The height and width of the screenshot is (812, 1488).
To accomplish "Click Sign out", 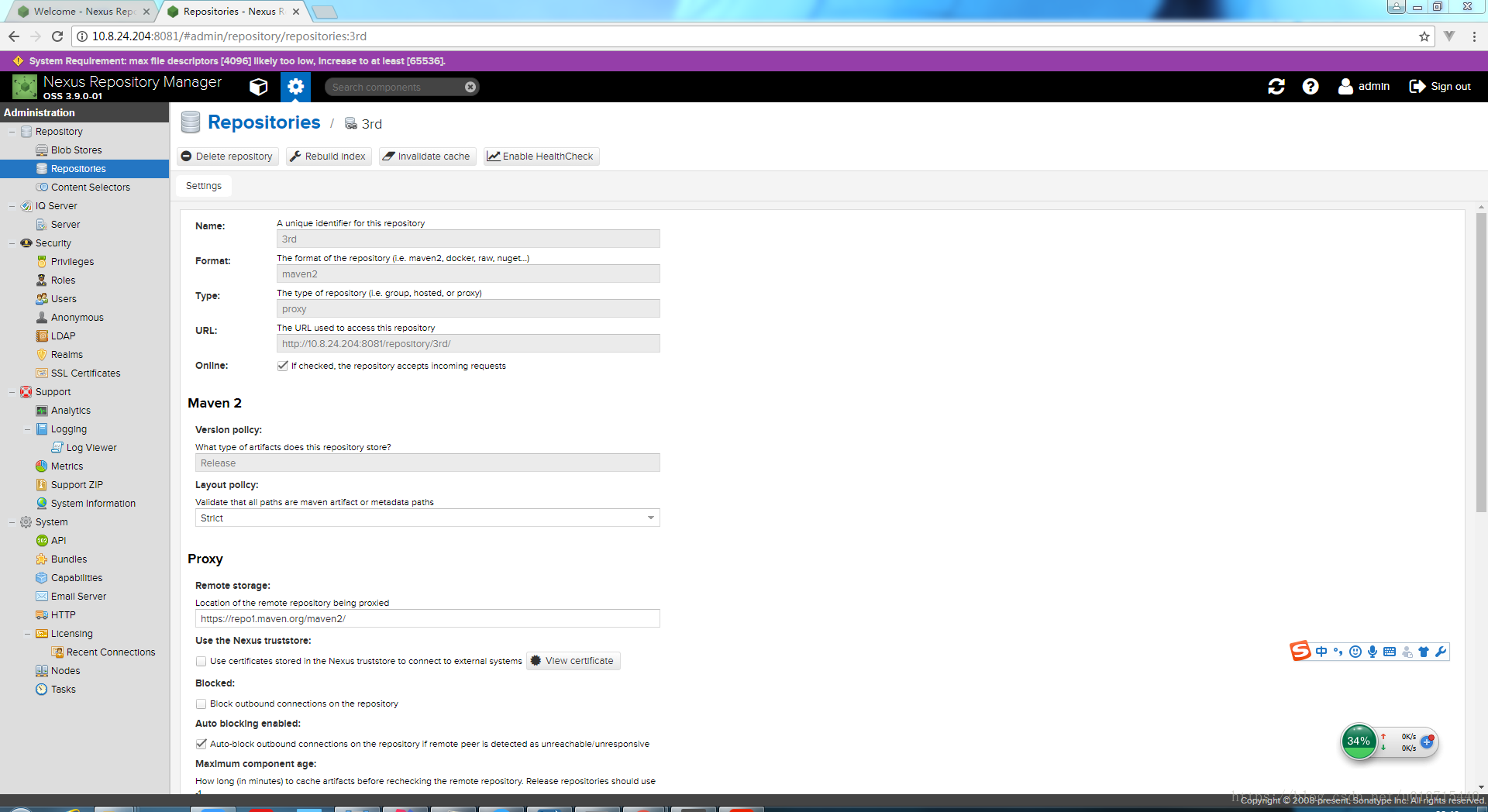I will pyautogui.click(x=1440, y=87).
